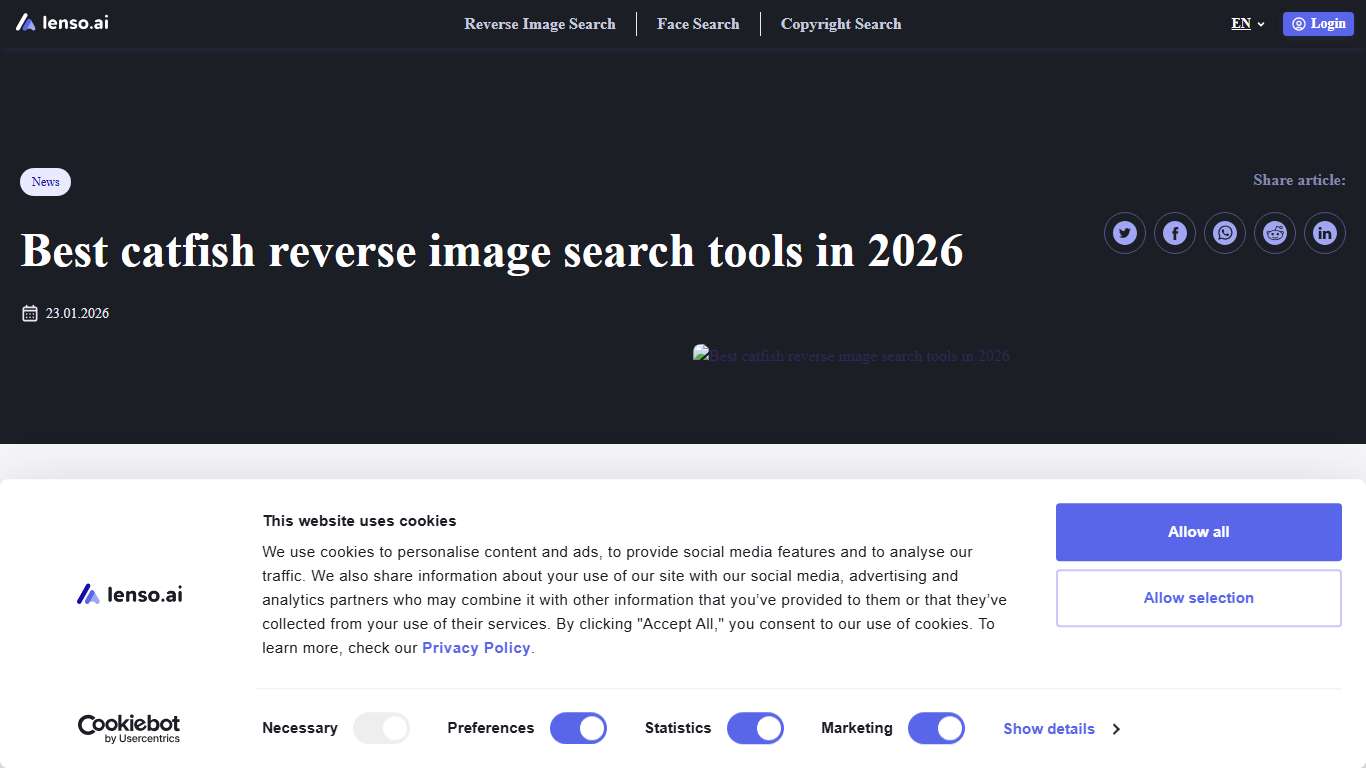Share the article on Twitter
This screenshot has width=1366, height=768.
click(1124, 232)
